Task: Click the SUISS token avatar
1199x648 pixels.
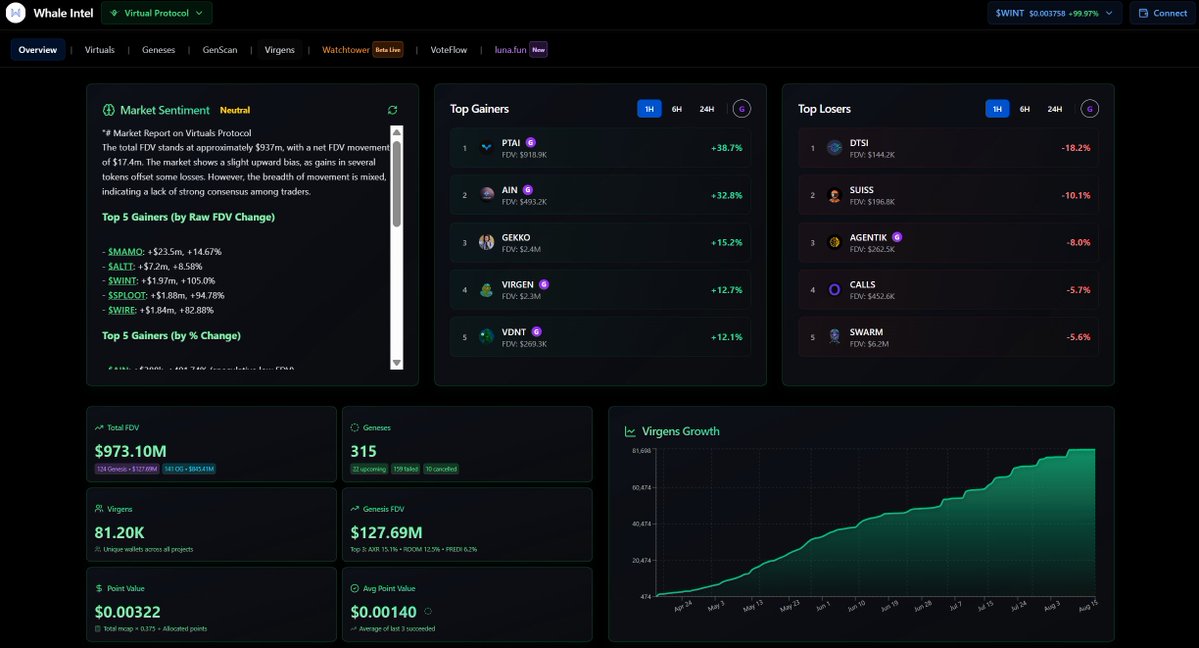Action: (x=834, y=195)
